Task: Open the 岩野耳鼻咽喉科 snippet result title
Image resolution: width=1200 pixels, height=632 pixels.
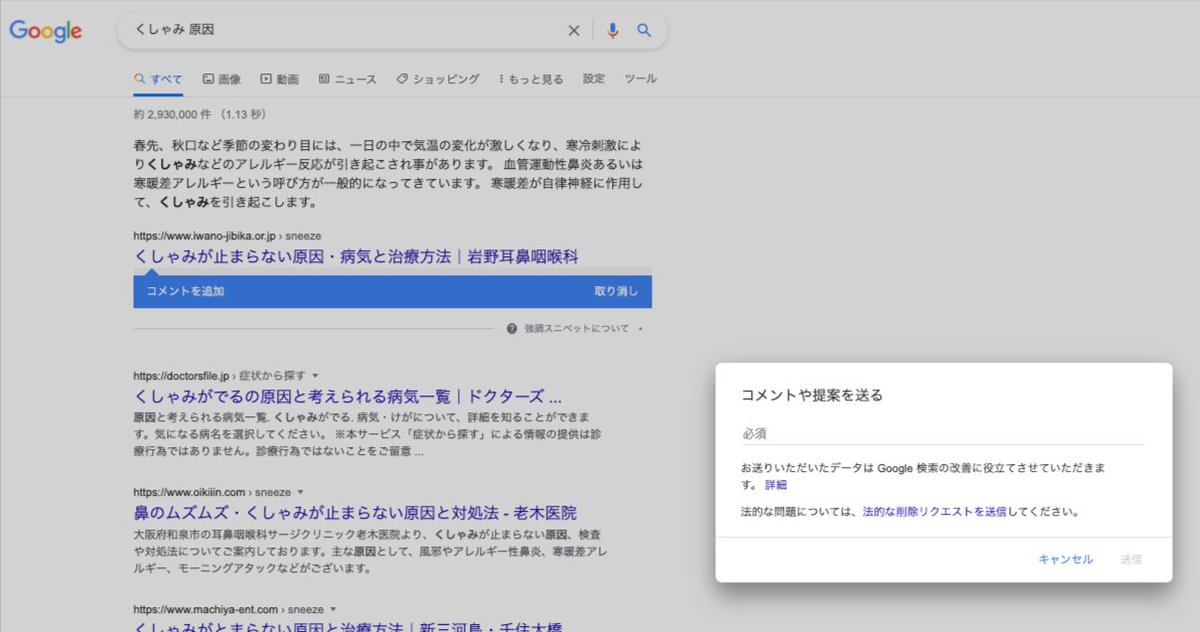Action: pos(356,257)
